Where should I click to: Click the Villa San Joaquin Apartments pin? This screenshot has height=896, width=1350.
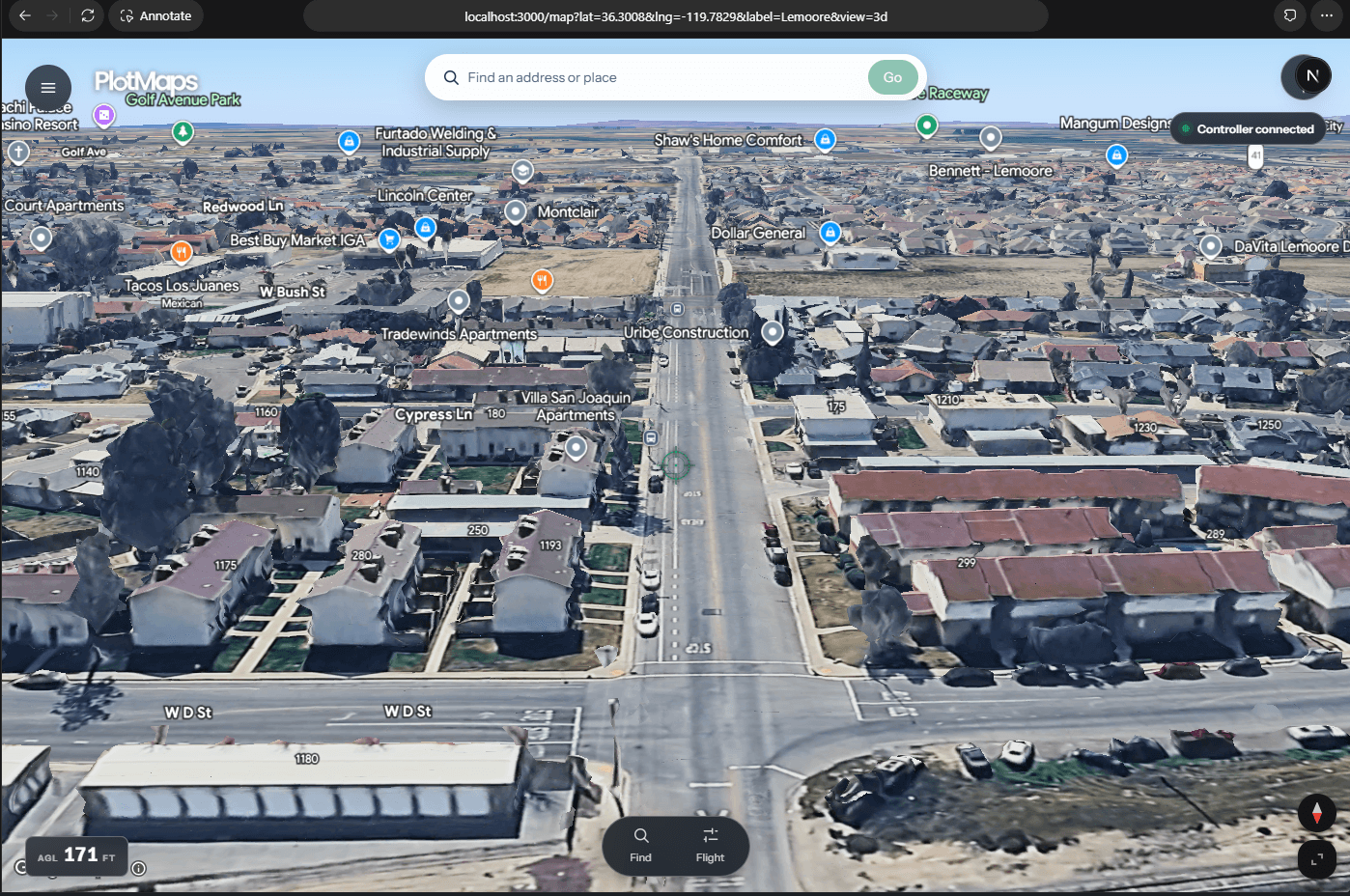pos(577,447)
